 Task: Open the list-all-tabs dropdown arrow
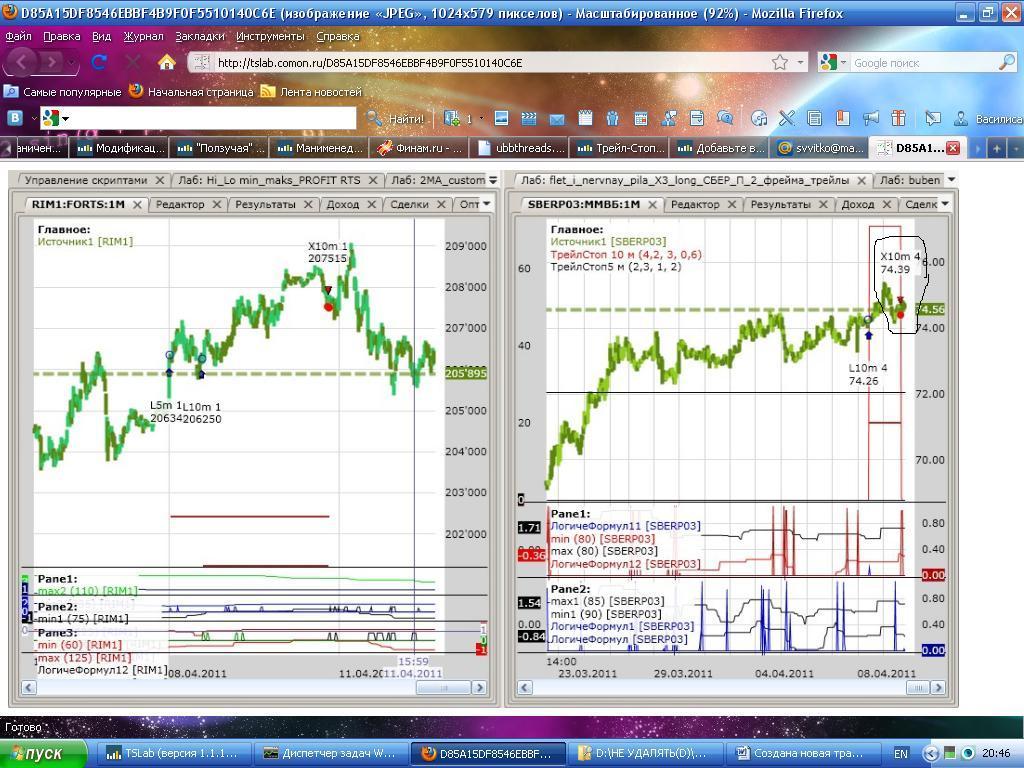pos(1016,149)
